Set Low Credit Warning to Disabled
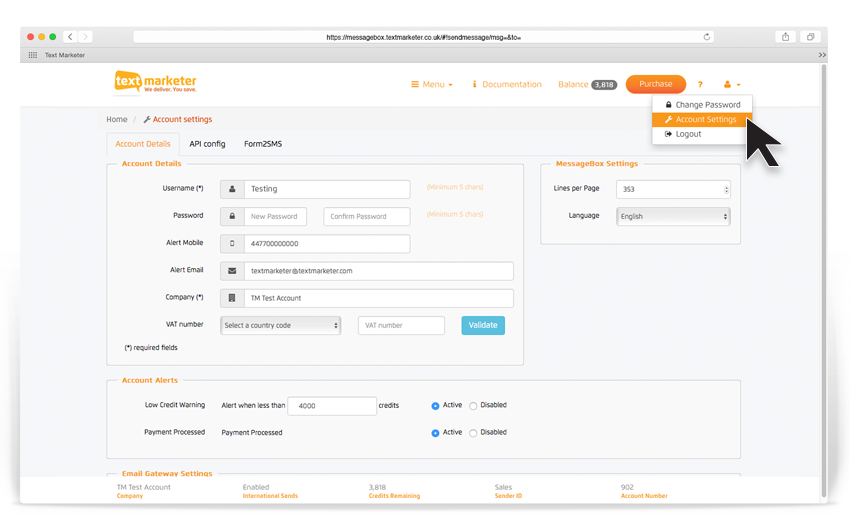 point(473,406)
